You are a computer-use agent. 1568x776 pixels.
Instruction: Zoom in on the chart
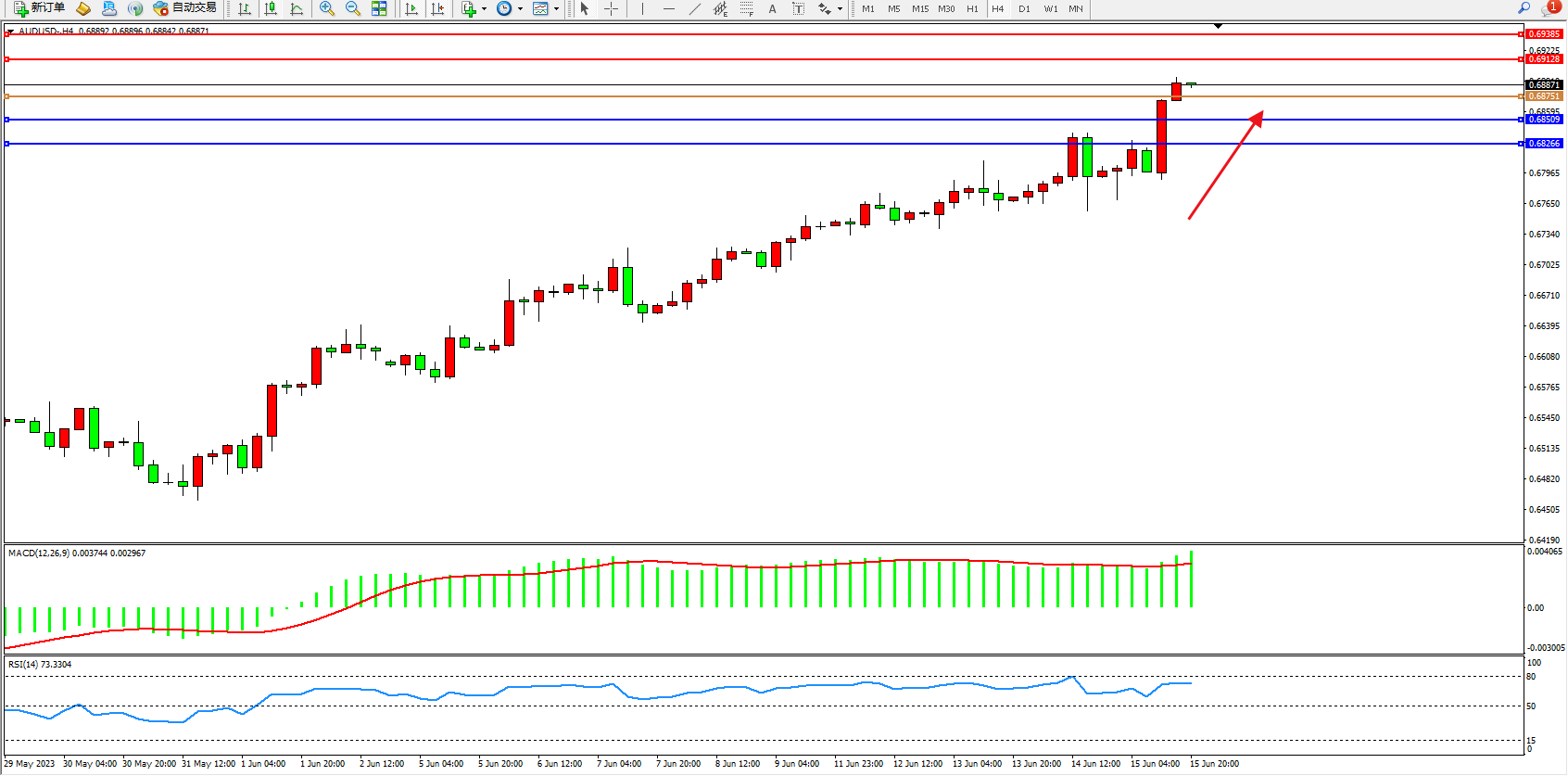pos(327,8)
